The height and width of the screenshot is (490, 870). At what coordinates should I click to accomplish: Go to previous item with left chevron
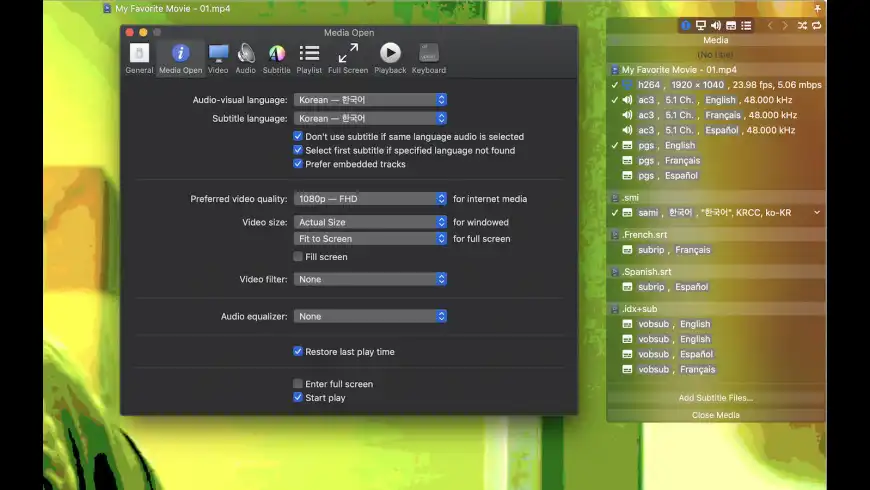click(x=770, y=26)
